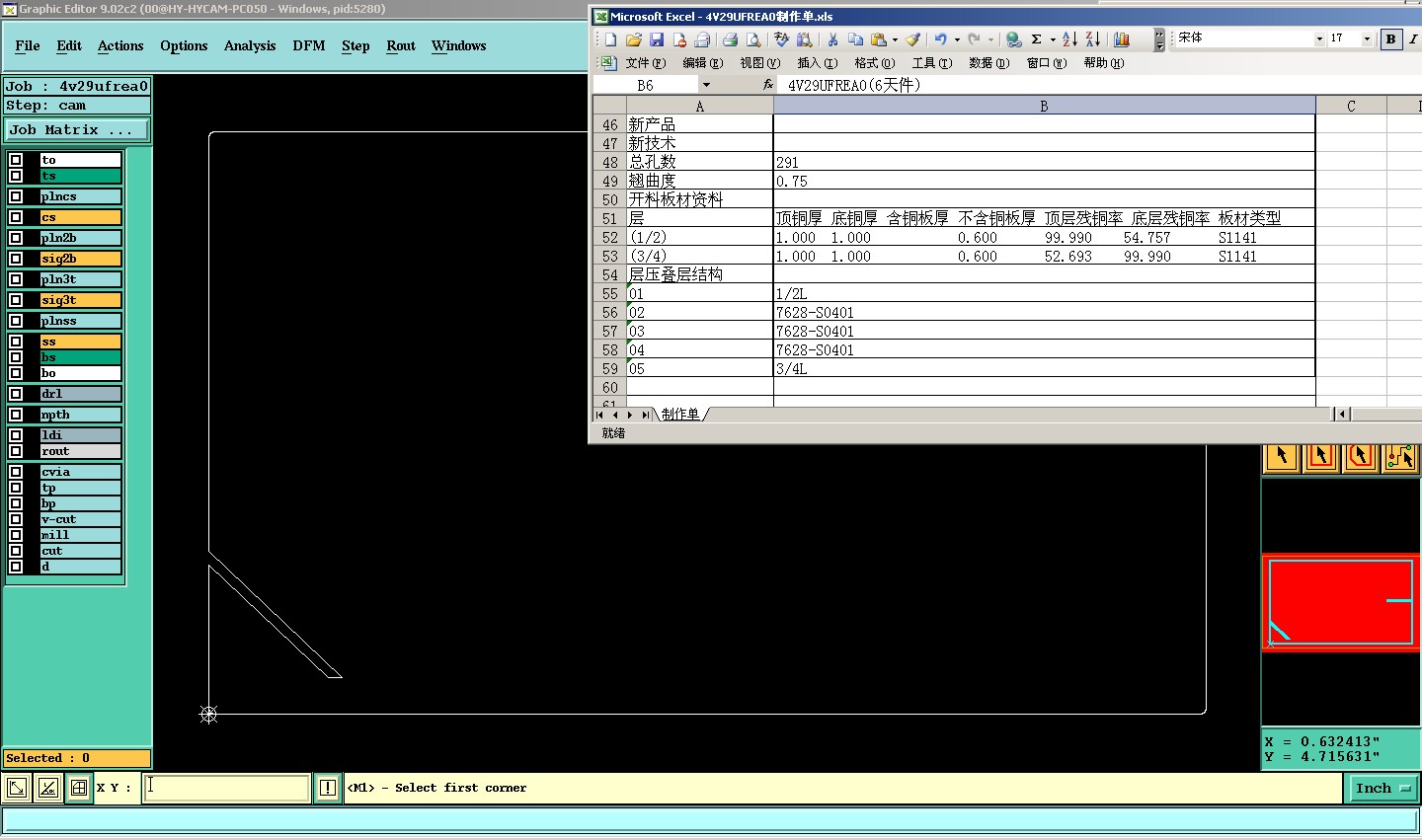1422x840 pixels.
Task: Open the Edit menu in Graphic Editor
Action: tap(69, 45)
